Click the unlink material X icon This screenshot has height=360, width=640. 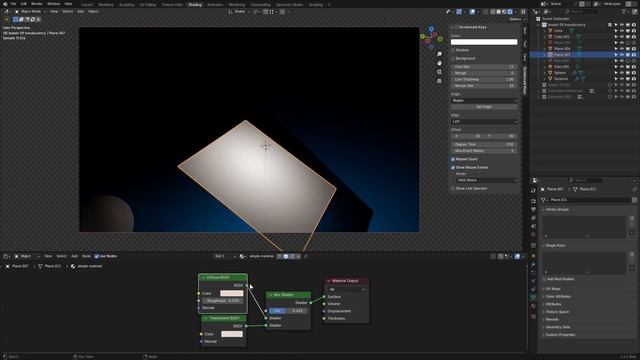click(x=298, y=256)
